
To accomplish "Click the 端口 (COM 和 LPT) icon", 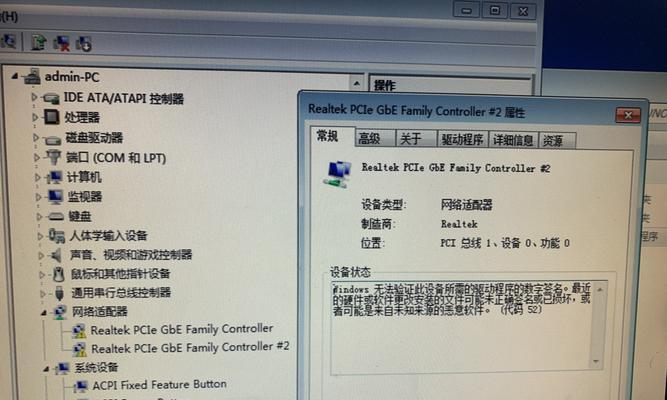I will (x=54, y=157).
